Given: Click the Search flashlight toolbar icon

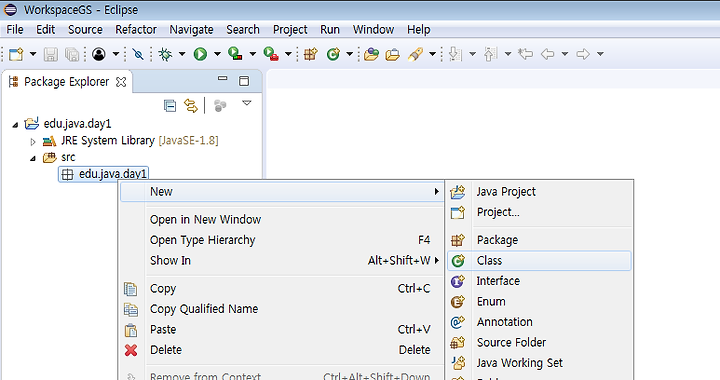Looking at the screenshot, I should (415, 54).
